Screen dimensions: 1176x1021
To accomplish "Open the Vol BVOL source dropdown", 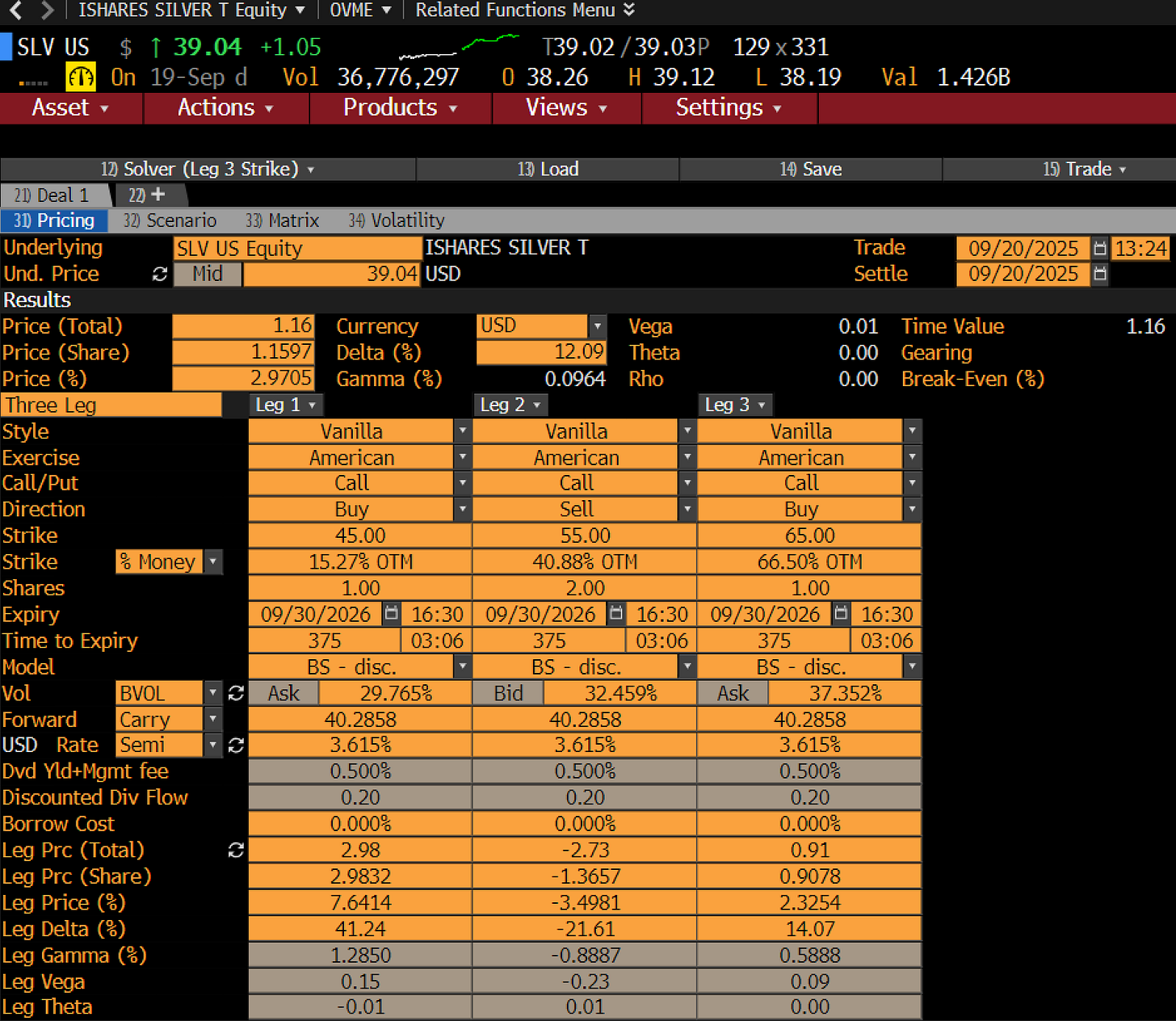I will [x=213, y=693].
